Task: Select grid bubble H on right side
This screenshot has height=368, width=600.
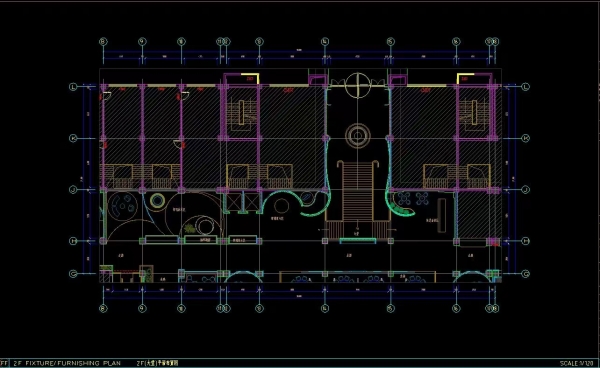Action: click(526, 241)
